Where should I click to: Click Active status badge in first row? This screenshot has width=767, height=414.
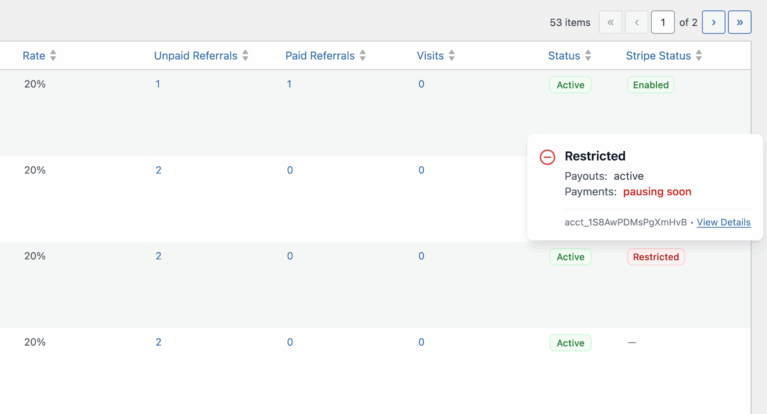(570, 85)
